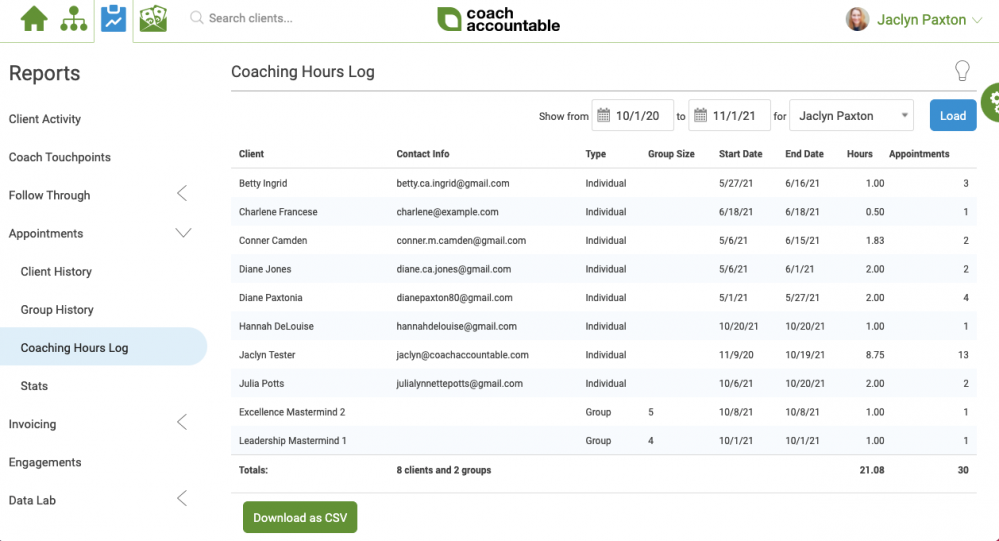The width and height of the screenshot is (999, 541).
Task: Expand the Follow Through section
Action: pos(182,194)
